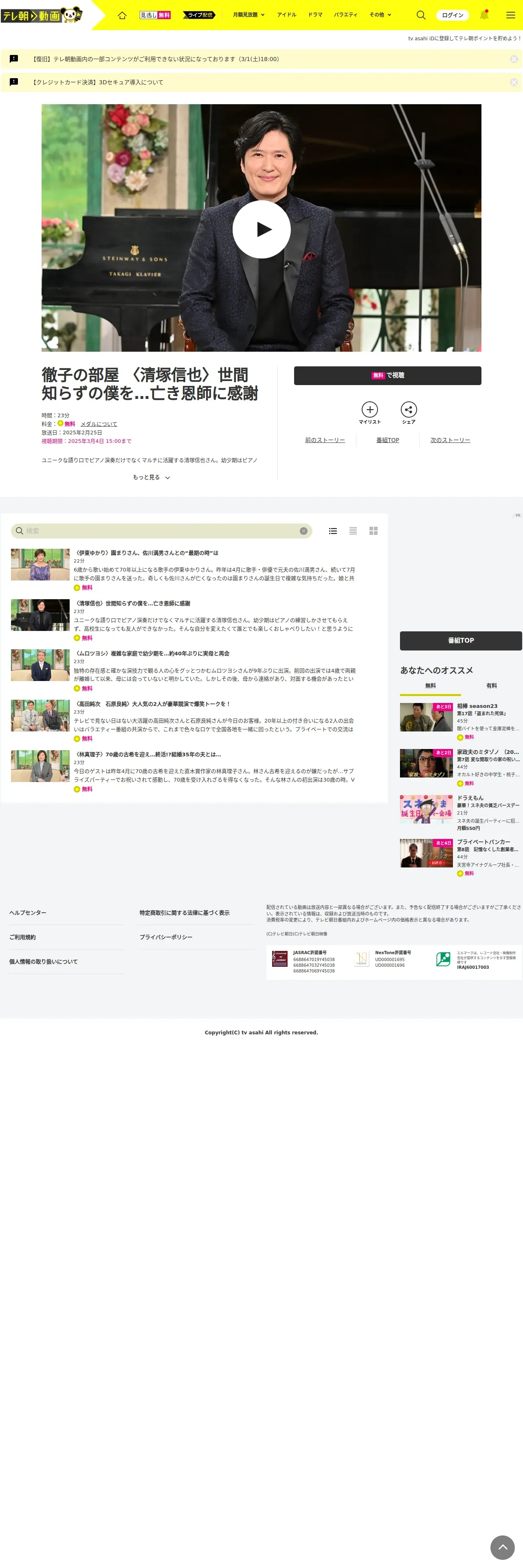Add episode to マイリスト
Viewport: 523px width, 1568px height.
coord(369,413)
